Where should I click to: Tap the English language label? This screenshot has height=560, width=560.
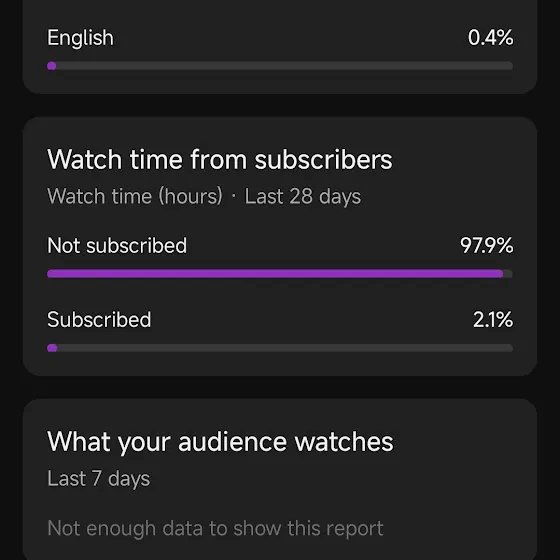click(x=80, y=38)
